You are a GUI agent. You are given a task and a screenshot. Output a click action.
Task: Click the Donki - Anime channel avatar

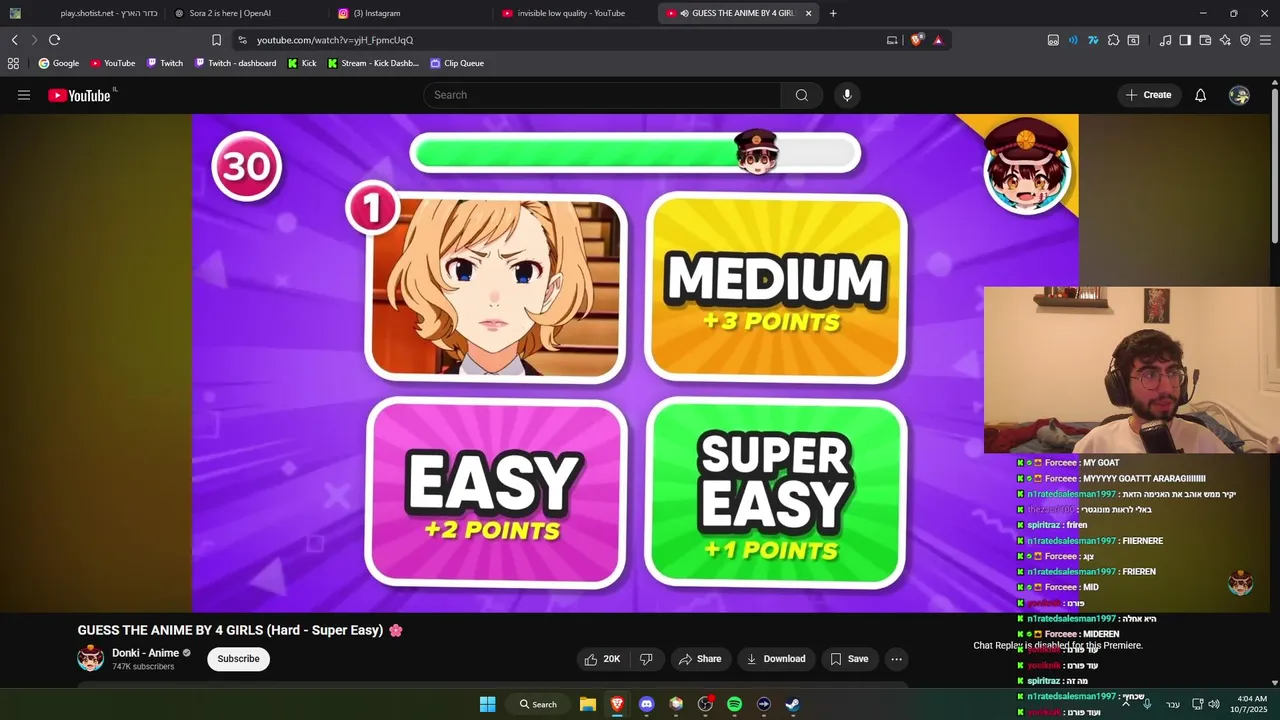[x=91, y=658]
